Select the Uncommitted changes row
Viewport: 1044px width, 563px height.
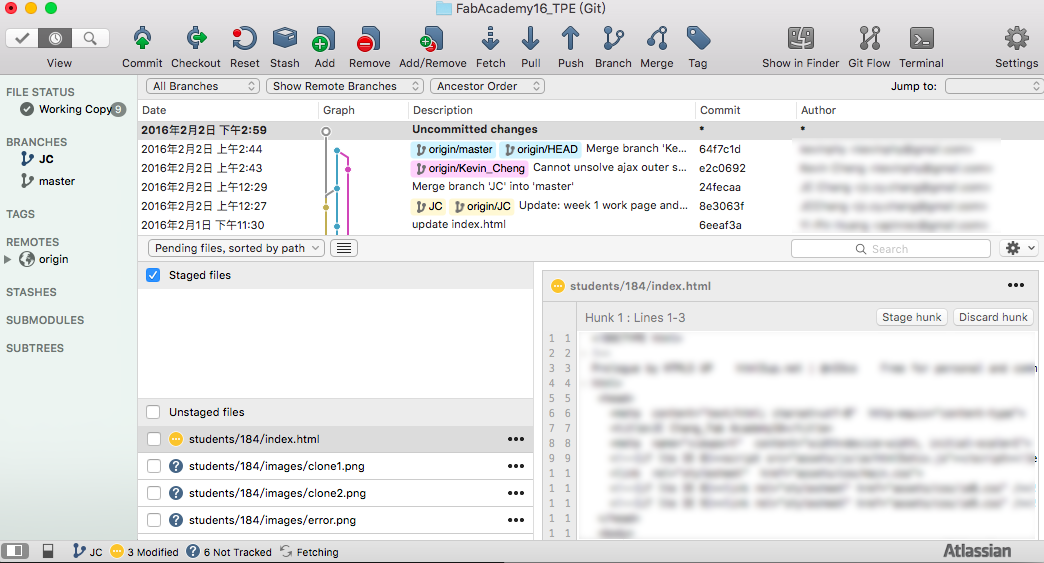tap(591, 130)
